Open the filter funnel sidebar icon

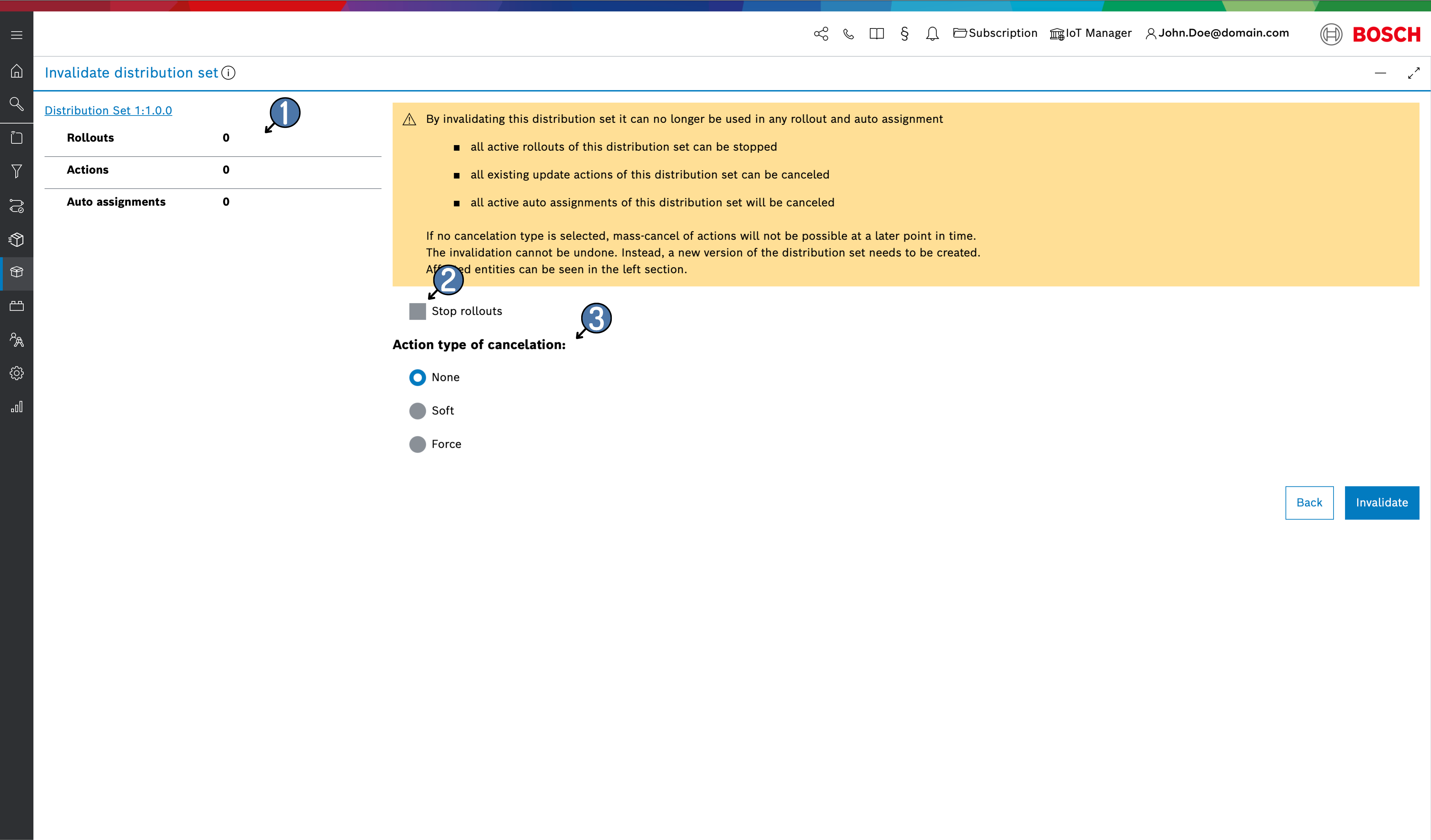click(16, 171)
